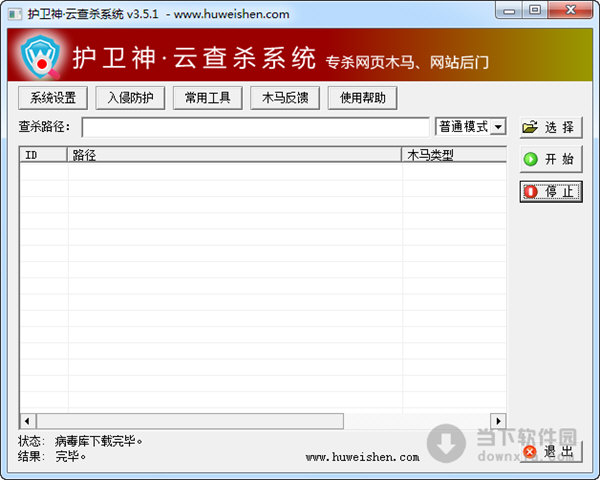The image size is (600, 480).
Task: Click 选择 button to browse folder
Action: tap(551, 127)
